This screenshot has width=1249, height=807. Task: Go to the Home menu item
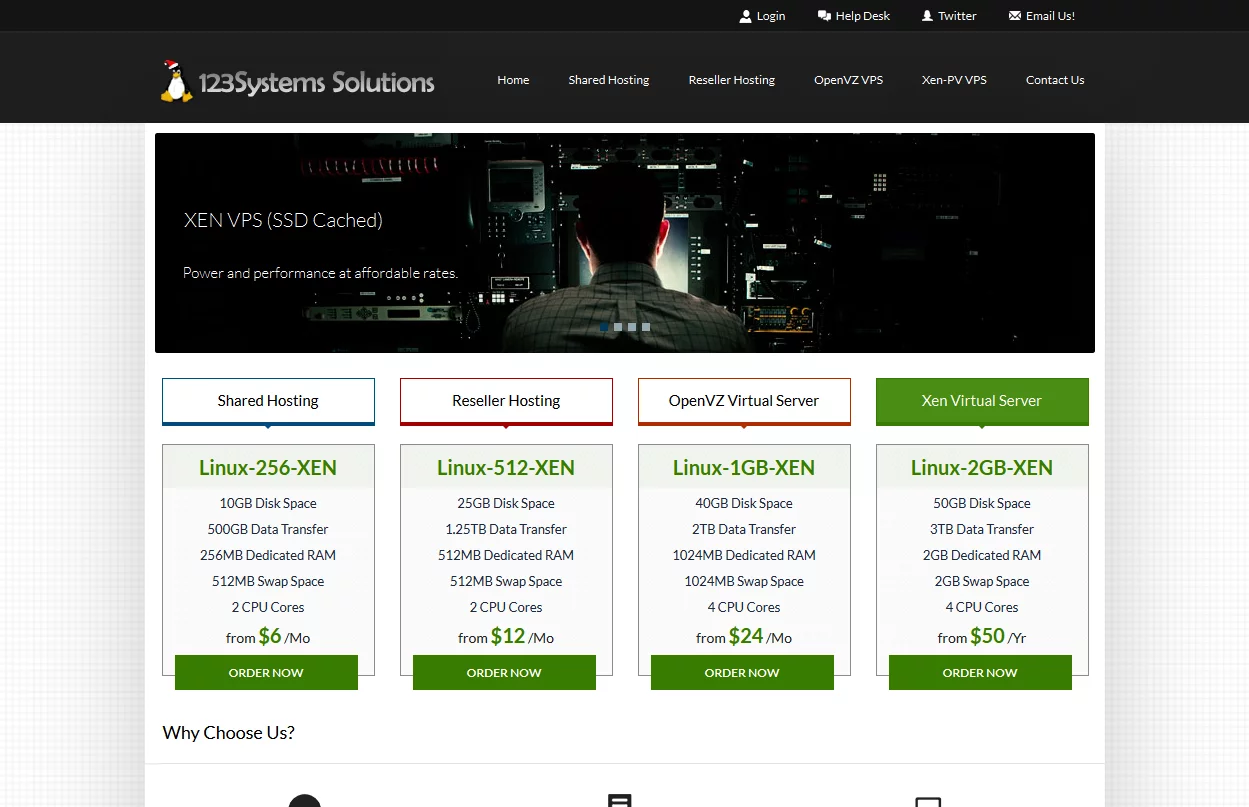513,80
